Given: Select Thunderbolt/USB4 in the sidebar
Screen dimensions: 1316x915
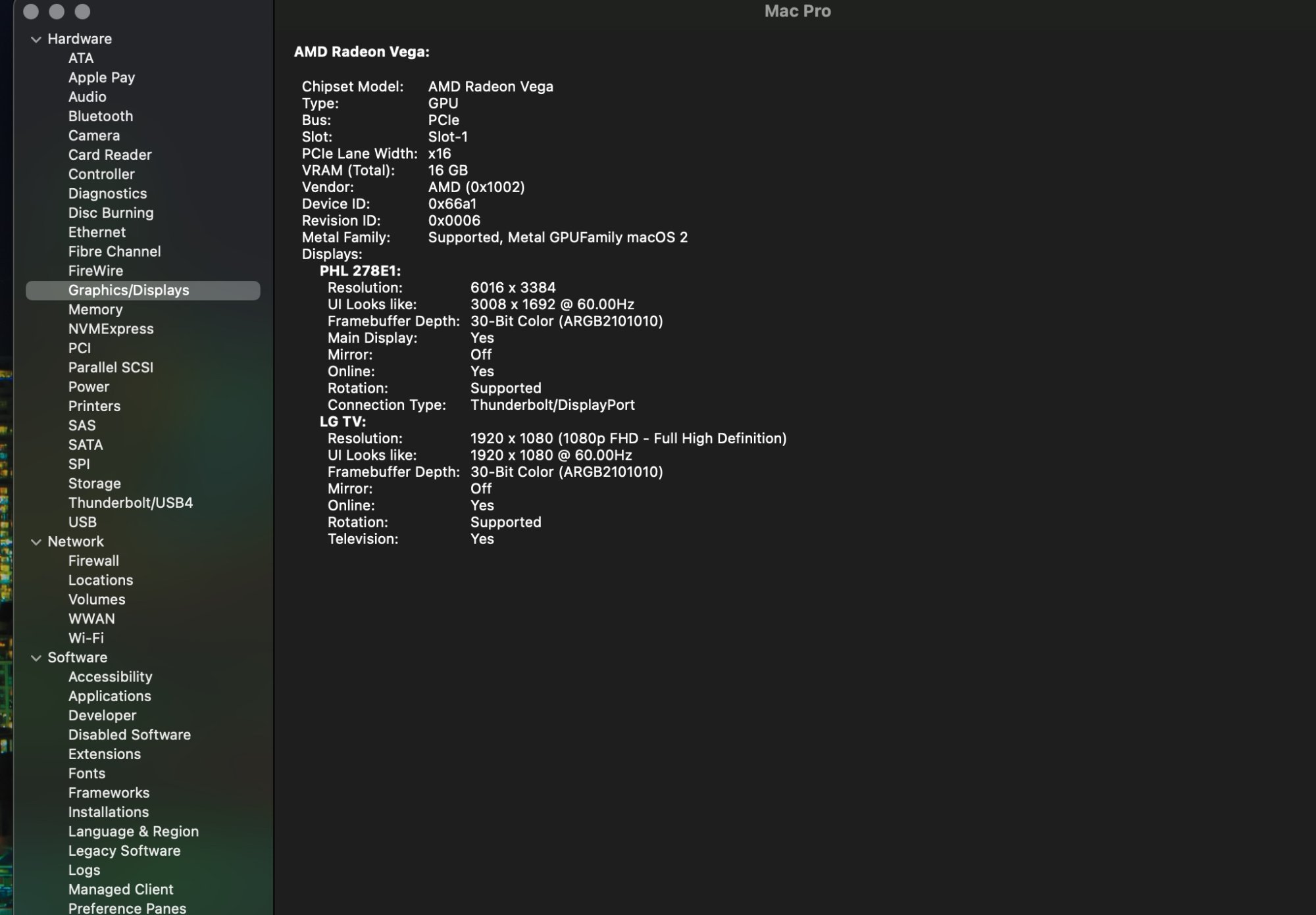Looking at the screenshot, I should click(130, 503).
